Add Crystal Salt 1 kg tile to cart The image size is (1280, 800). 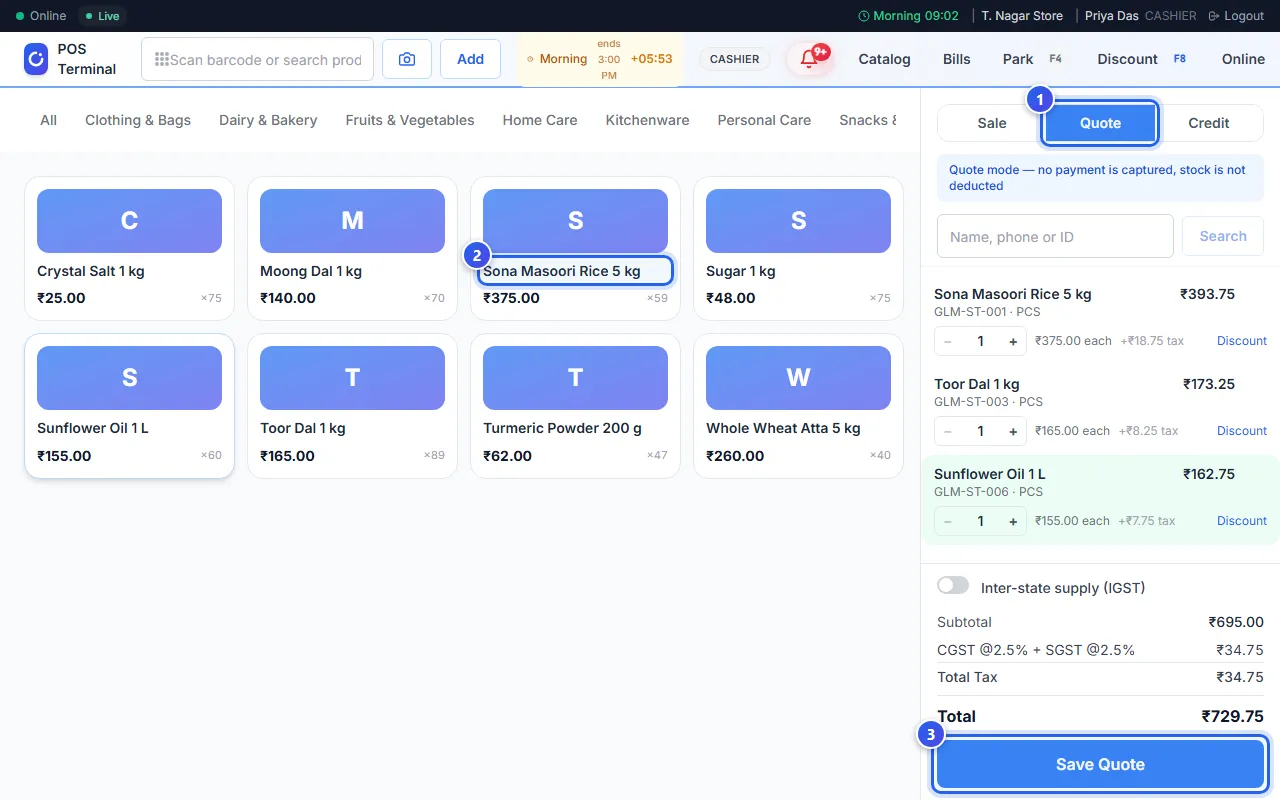click(x=129, y=249)
